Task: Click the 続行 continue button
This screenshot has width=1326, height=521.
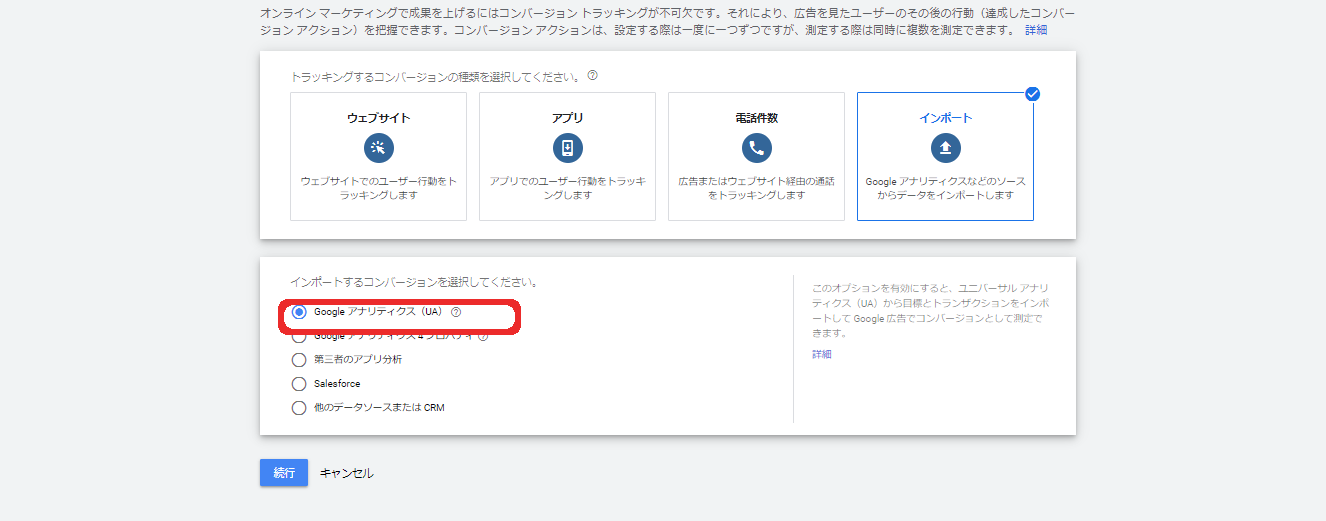Action: click(284, 473)
